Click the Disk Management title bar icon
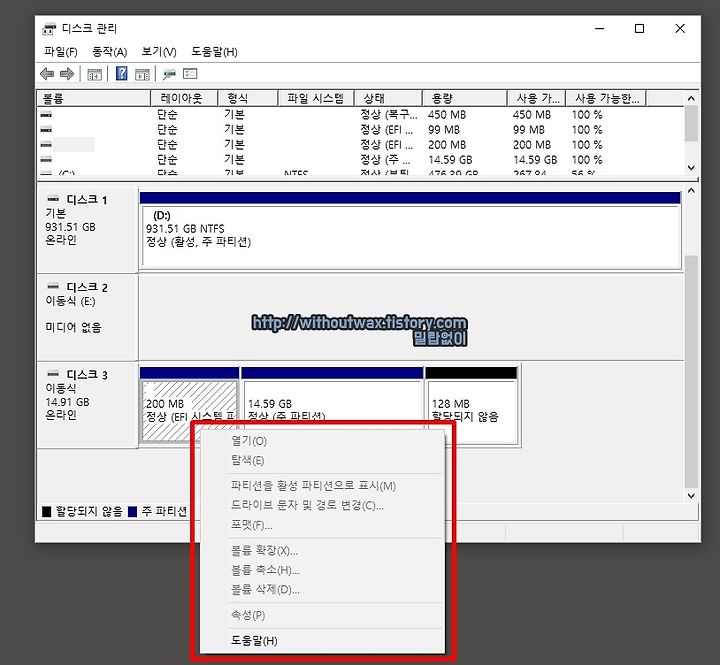Image resolution: width=720 pixels, height=665 pixels. click(49, 28)
